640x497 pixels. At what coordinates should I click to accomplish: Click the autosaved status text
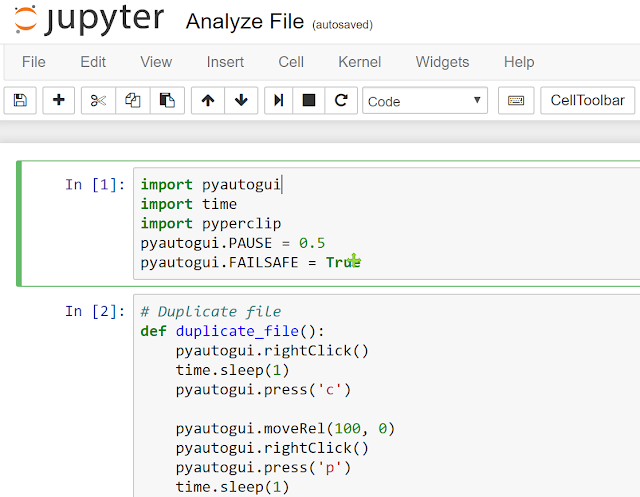coord(342,25)
